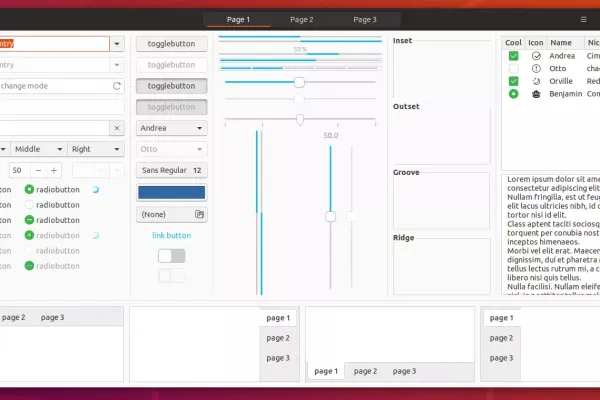Toggle the Cool checkbox for Andrea

(514, 56)
